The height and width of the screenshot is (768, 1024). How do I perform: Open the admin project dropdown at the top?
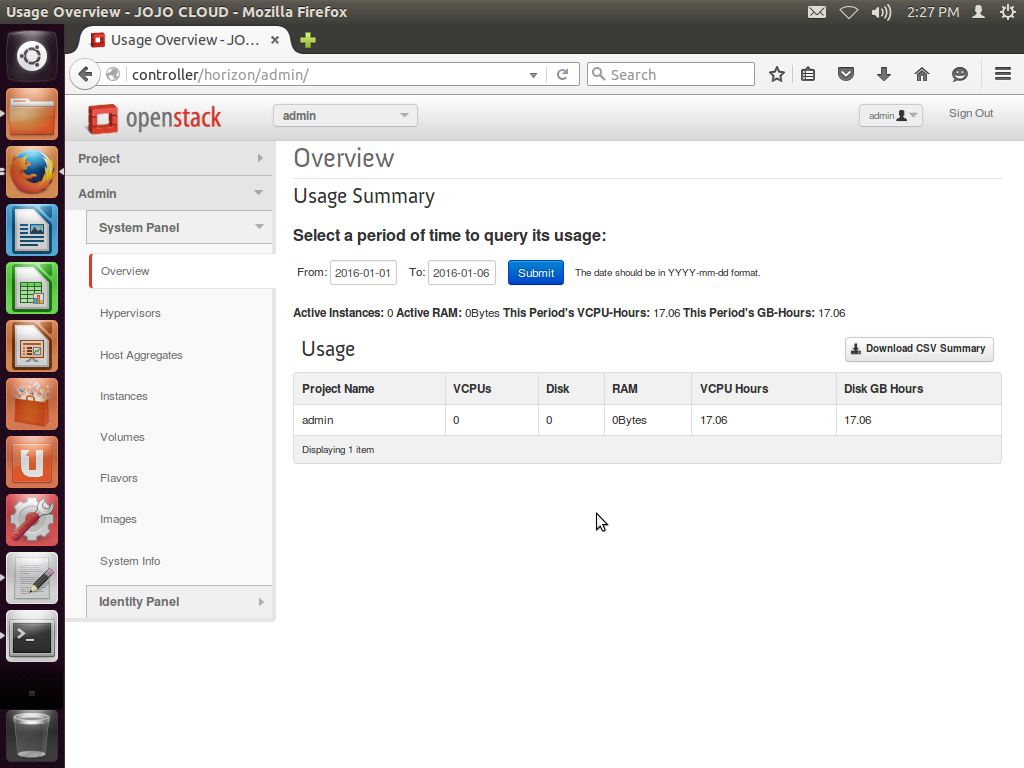coord(344,115)
